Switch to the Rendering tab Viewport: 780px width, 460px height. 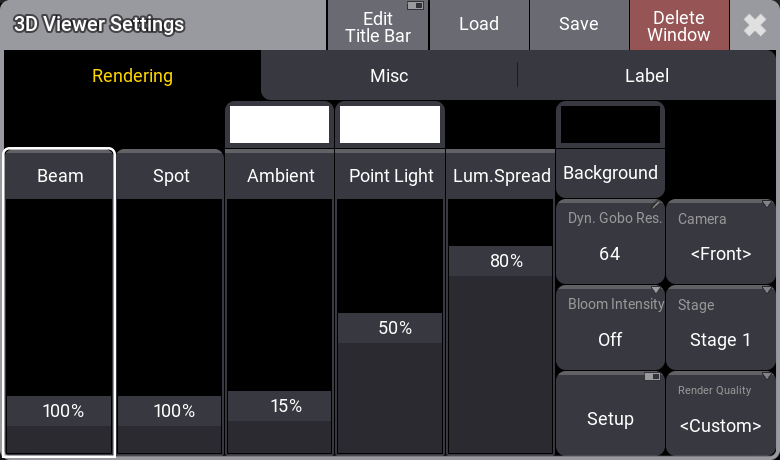[132, 76]
